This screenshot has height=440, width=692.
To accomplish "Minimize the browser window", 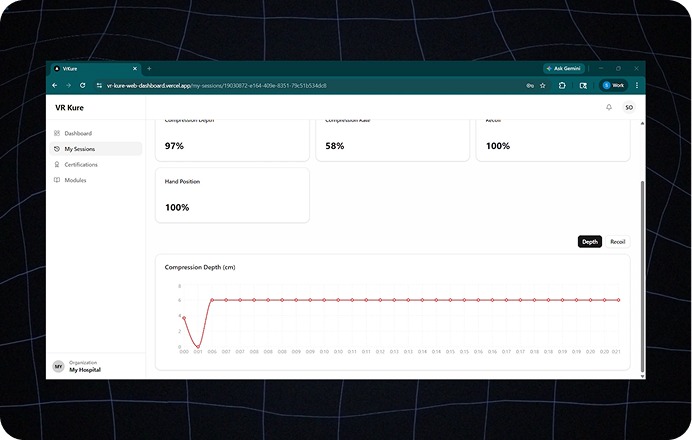I will tap(601, 68).
